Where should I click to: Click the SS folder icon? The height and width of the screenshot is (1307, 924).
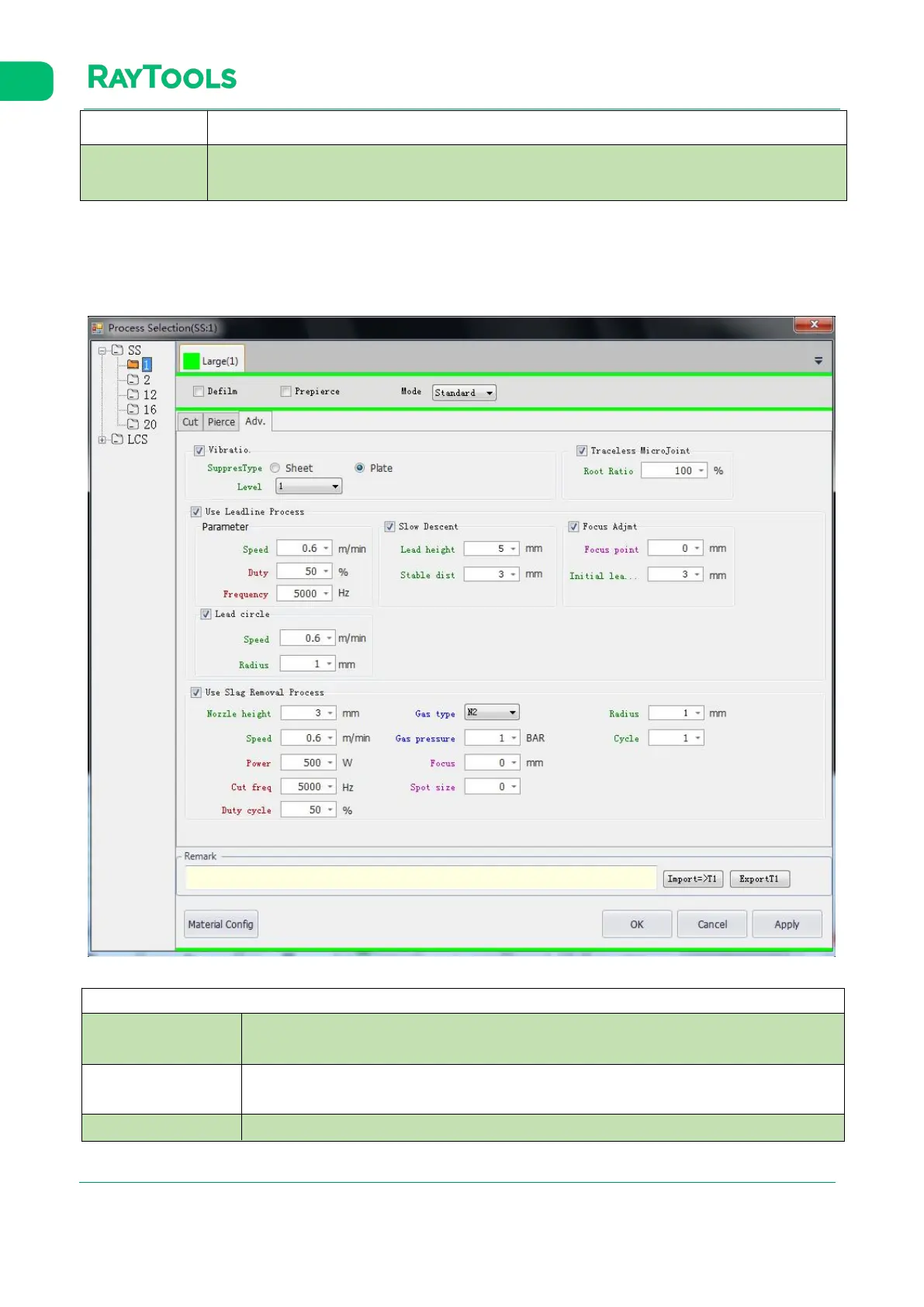click(x=116, y=350)
